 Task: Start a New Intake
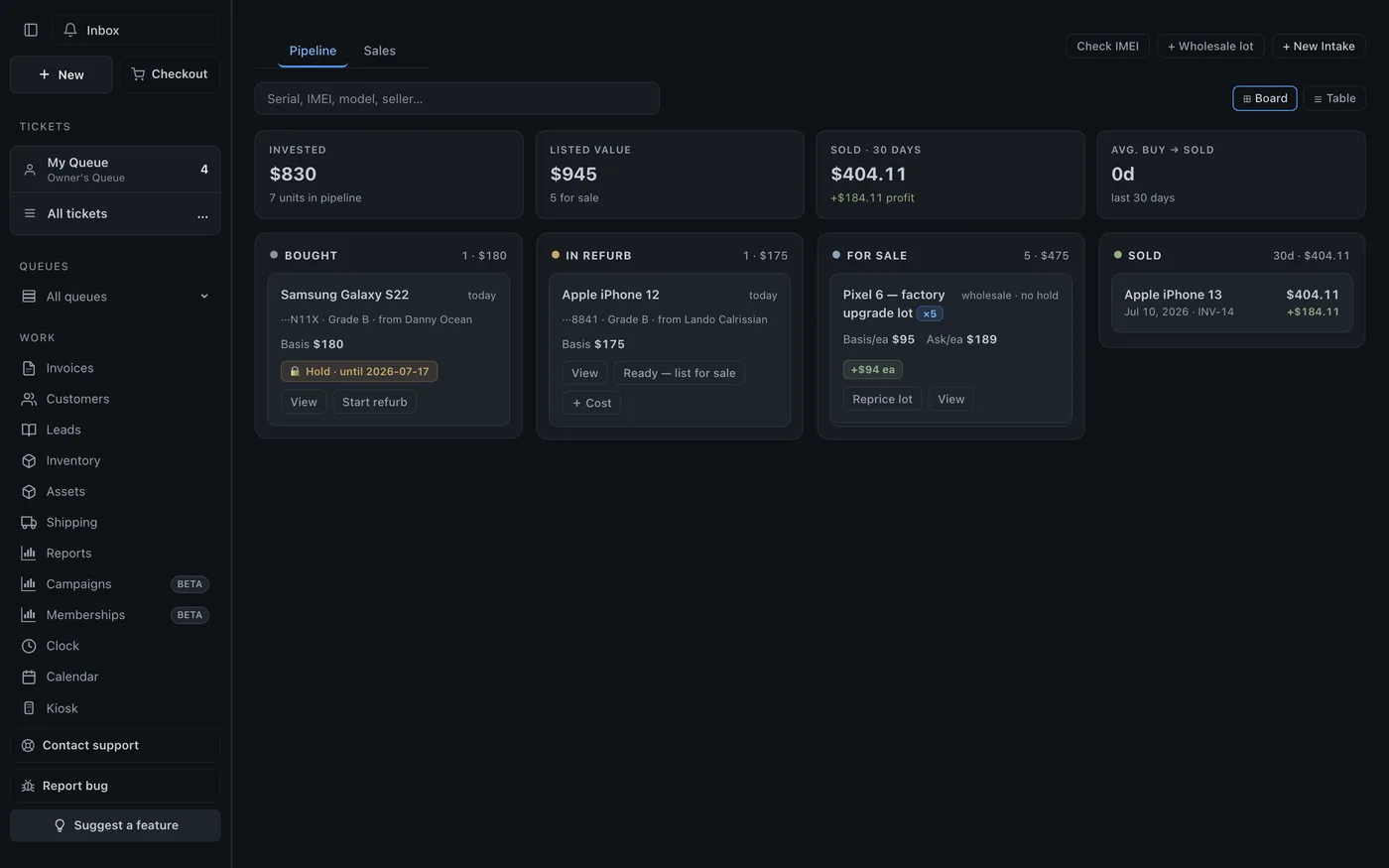(1319, 46)
